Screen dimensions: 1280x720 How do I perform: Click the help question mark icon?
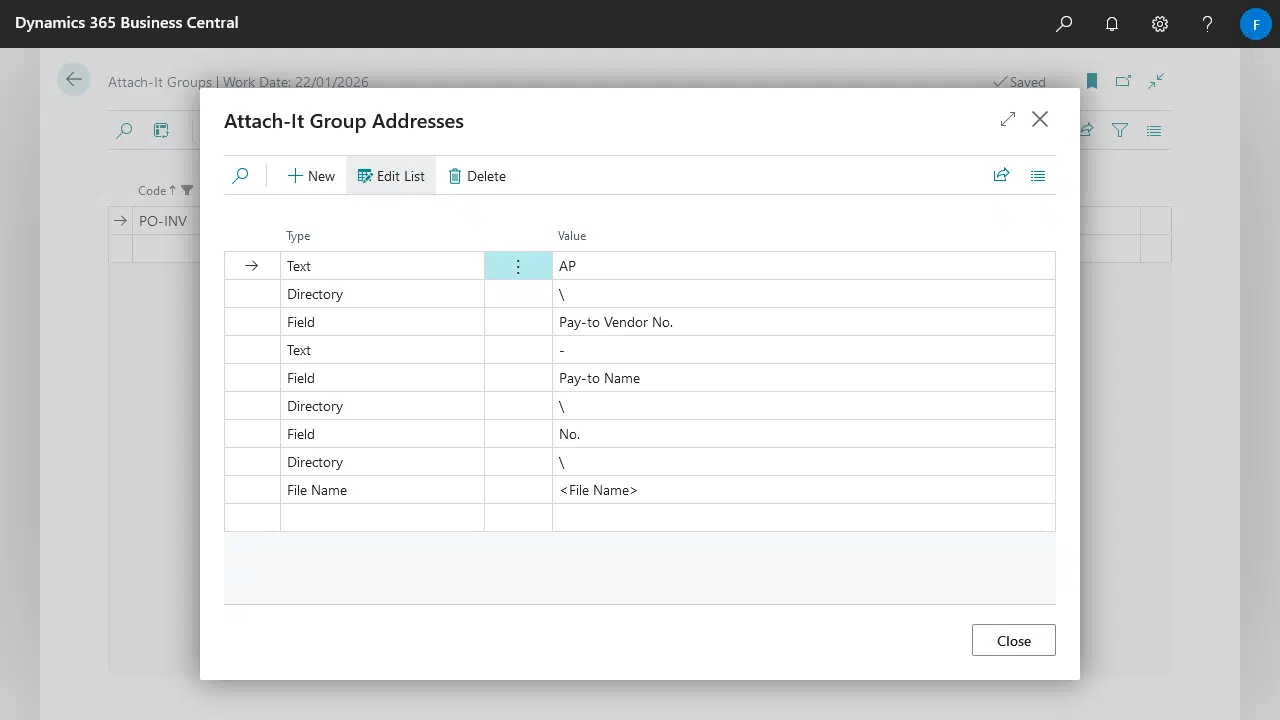point(1208,24)
